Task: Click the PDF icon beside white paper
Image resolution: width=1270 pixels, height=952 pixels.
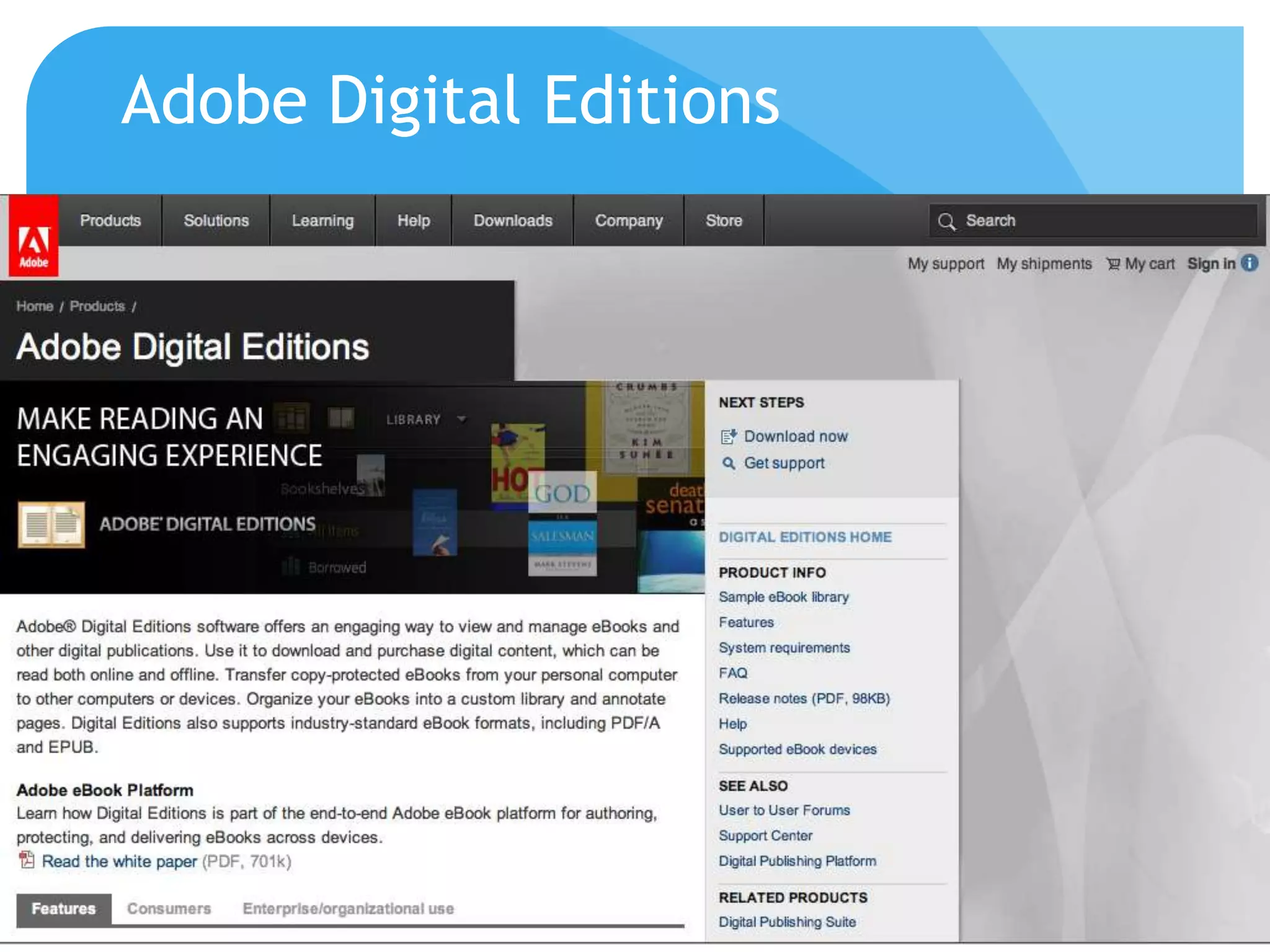Action: [27, 860]
